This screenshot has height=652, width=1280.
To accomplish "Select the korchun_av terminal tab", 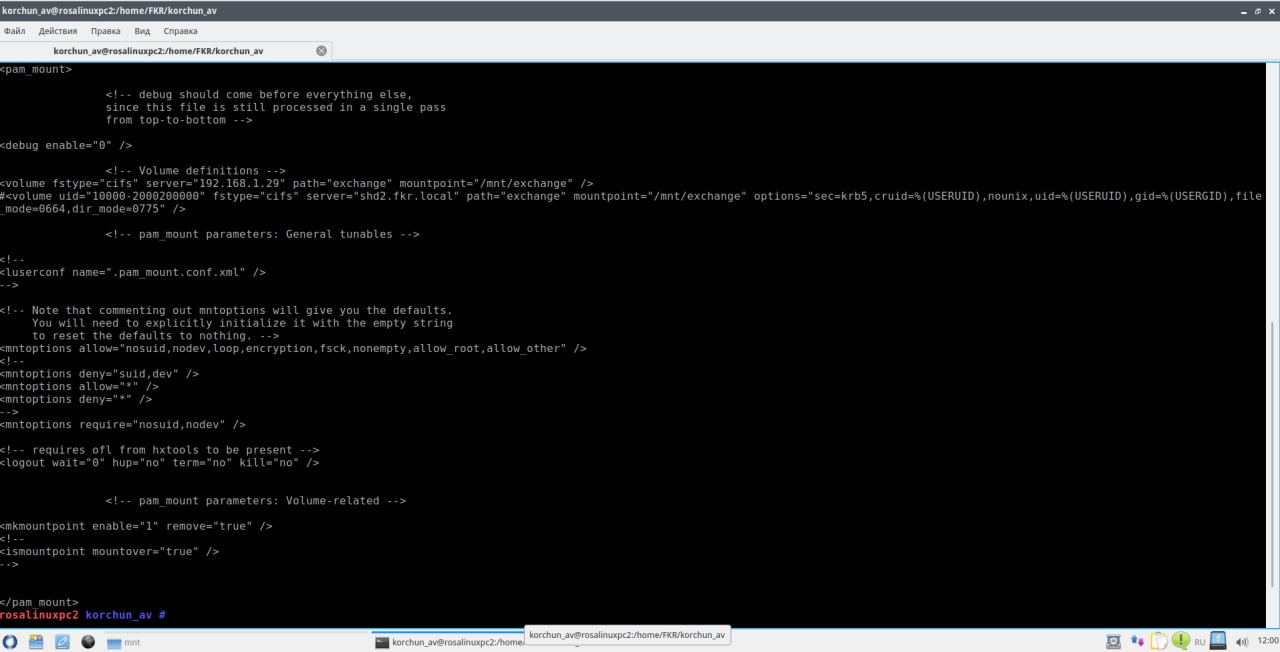I will (x=166, y=50).
